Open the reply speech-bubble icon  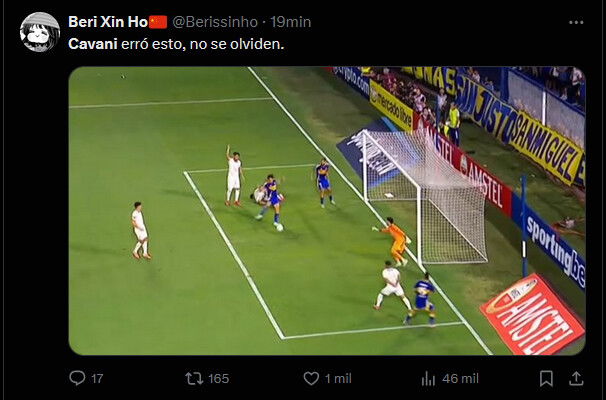coord(77,378)
